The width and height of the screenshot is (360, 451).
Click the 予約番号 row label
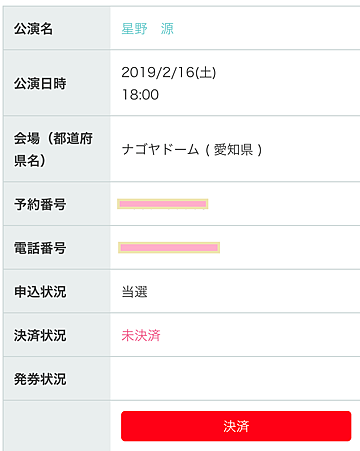(x=40, y=204)
